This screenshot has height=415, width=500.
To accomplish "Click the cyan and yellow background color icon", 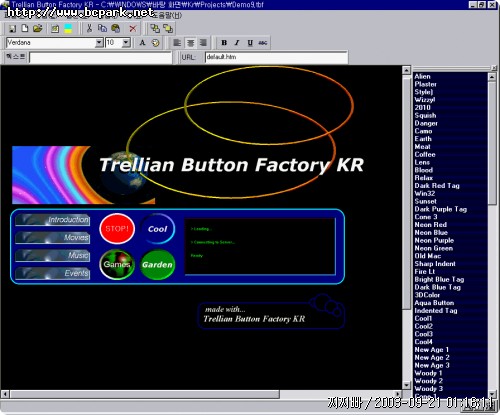I will point(68,29).
